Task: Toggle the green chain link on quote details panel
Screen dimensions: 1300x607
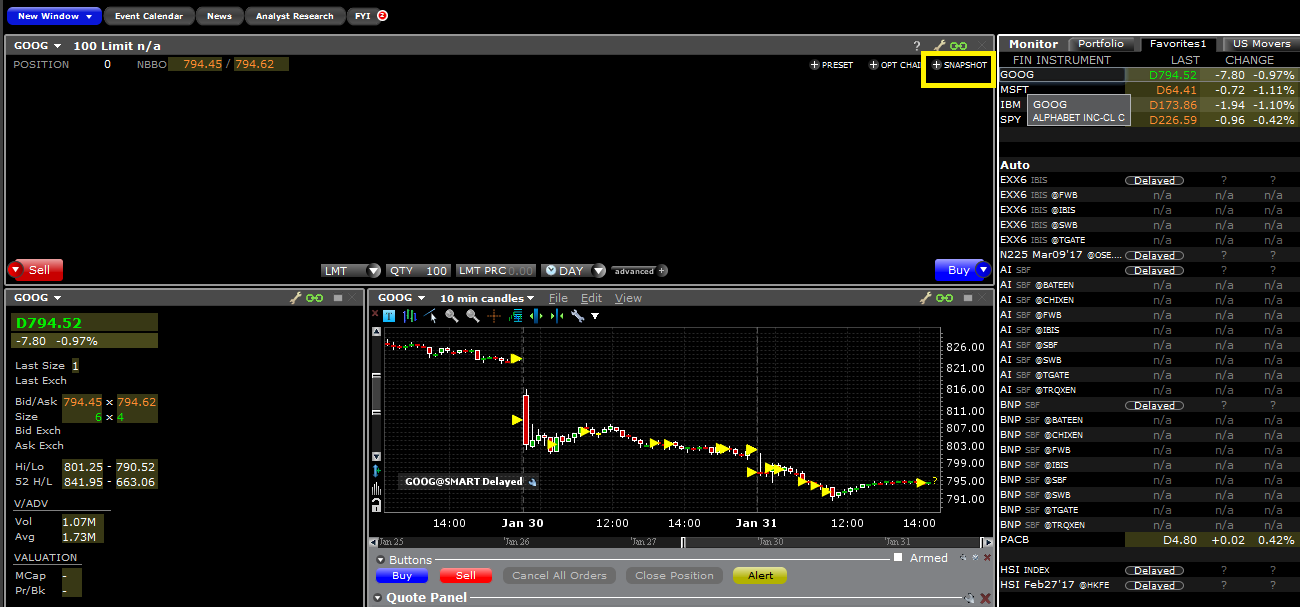Action: (x=315, y=298)
